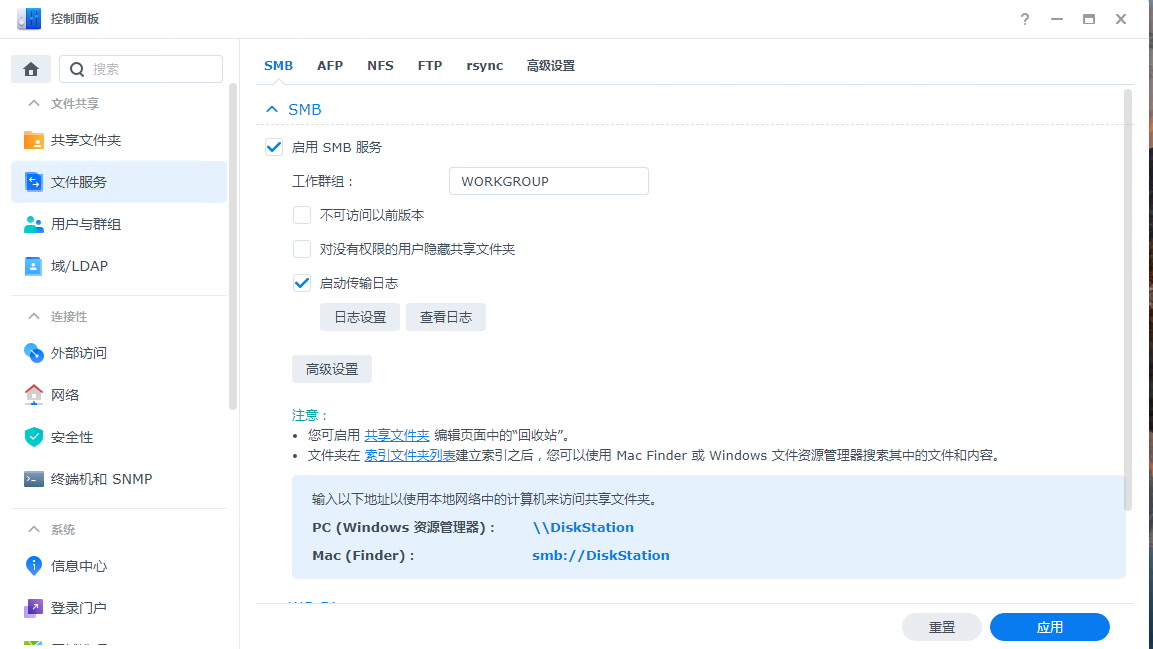The width and height of the screenshot is (1153, 649).
Task: Toggle 启用 SMB 服务 checkbox
Action: [x=274, y=147]
